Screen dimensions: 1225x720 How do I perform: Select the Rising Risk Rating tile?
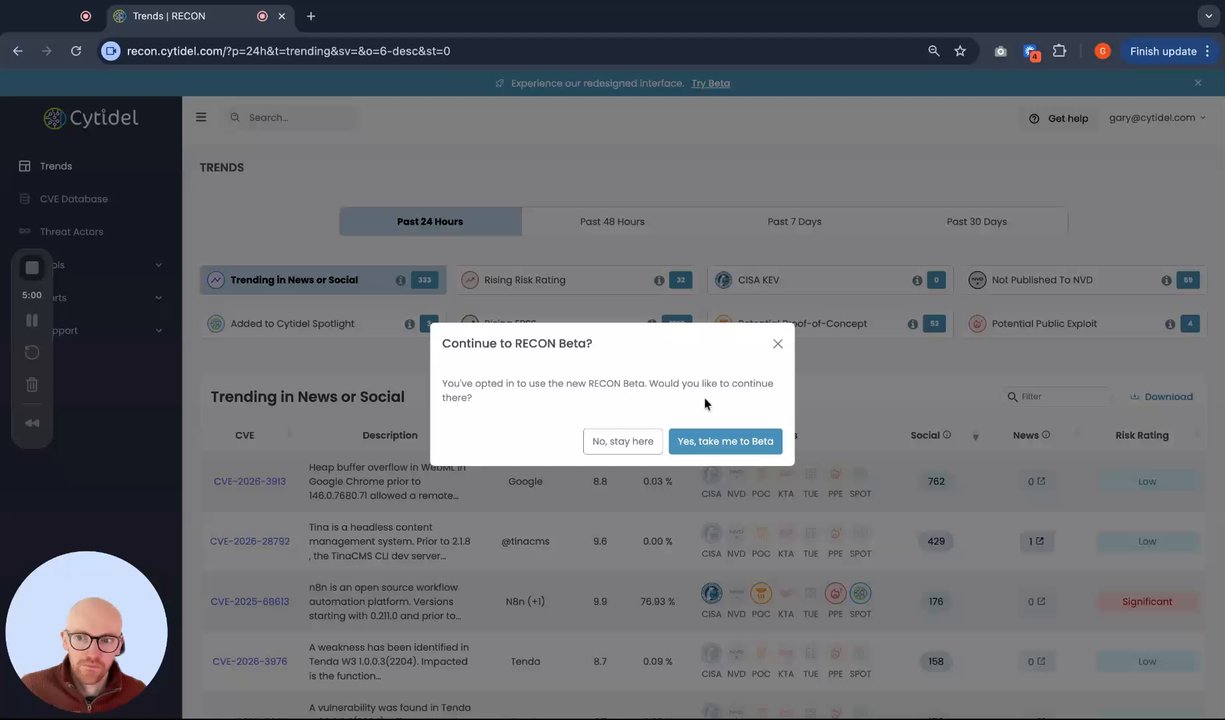[x=577, y=280]
